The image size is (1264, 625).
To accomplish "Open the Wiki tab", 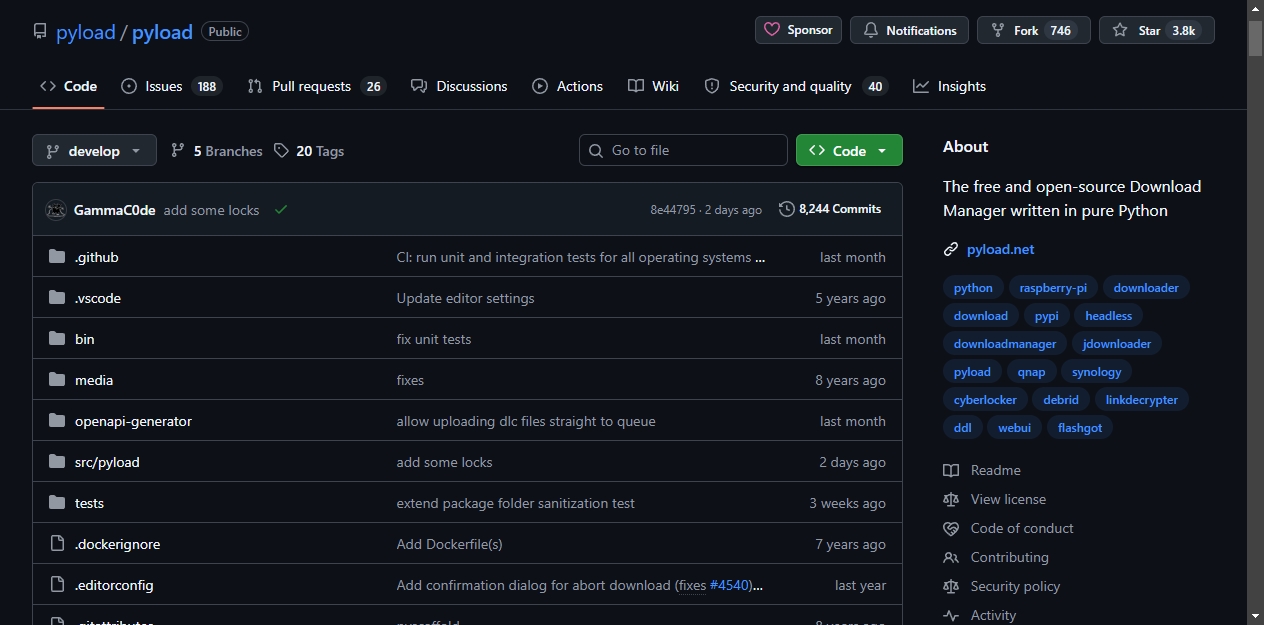I will pos(654,86).
